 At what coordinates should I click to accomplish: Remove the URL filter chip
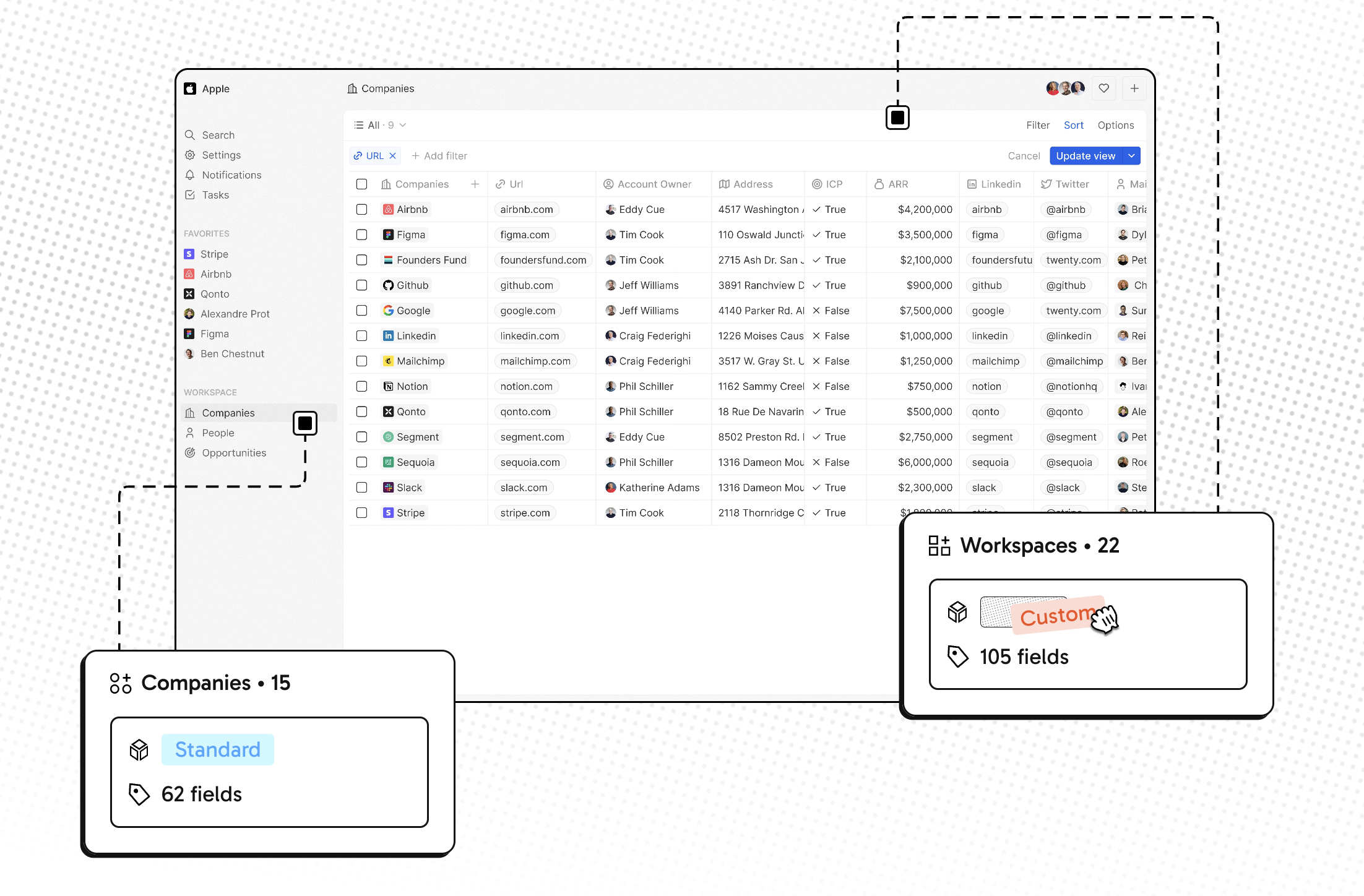392,156
